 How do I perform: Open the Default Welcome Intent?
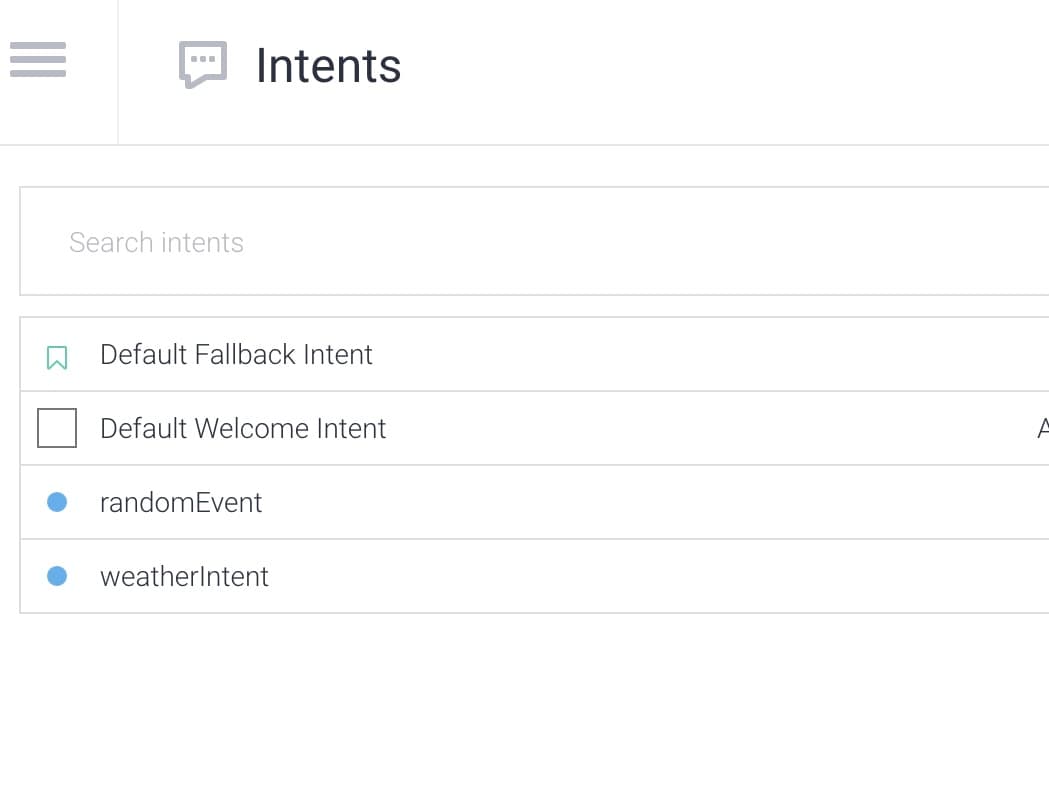point(243,429)
